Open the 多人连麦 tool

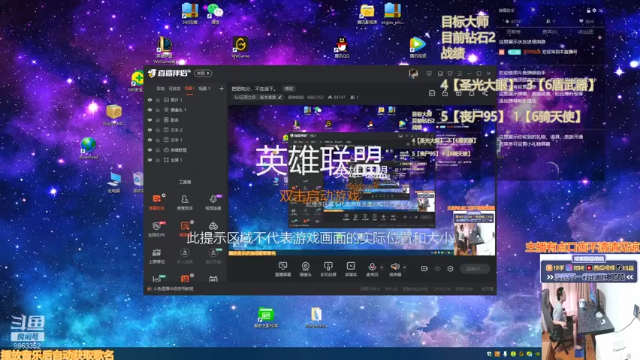[184, 256]
